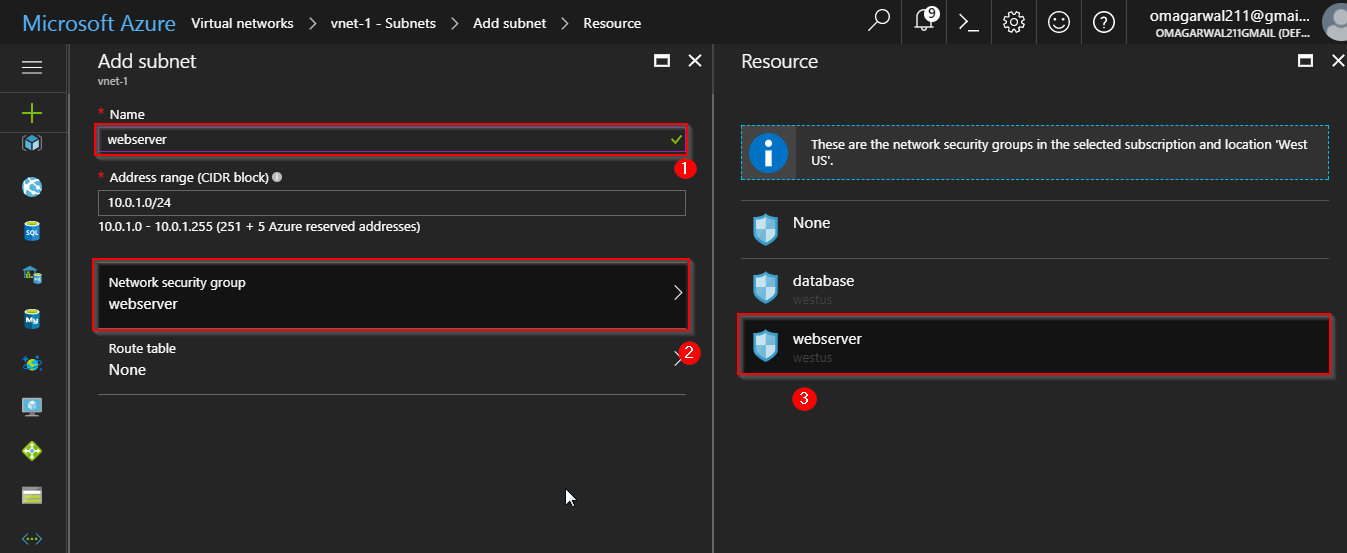This screenshot has width=1347, height=553.
Task: Click the info icon in Resource blade
Action: click(768, 152)
